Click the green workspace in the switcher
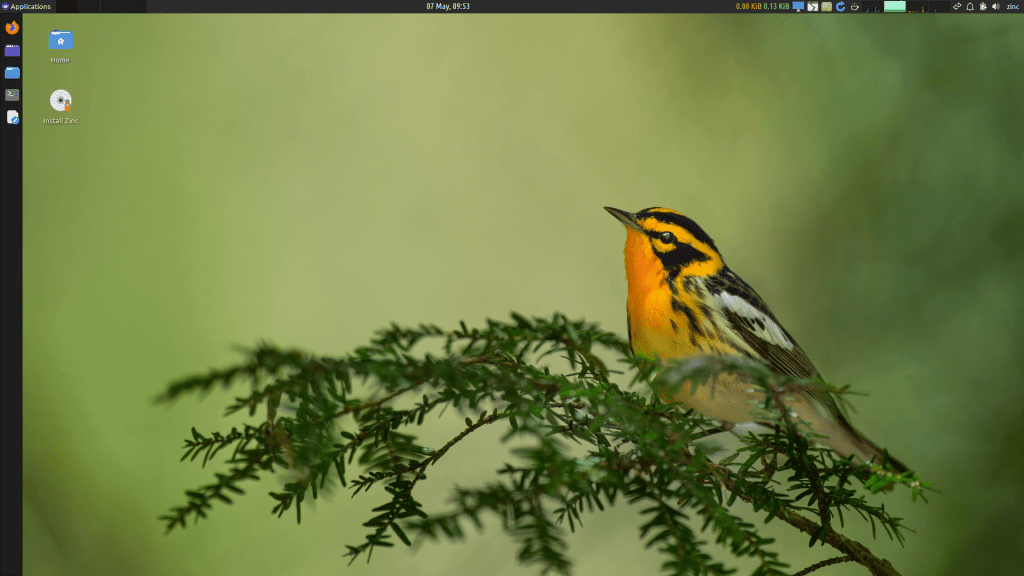The width and height of the screenshot is (1024, 576). (895, 6)
